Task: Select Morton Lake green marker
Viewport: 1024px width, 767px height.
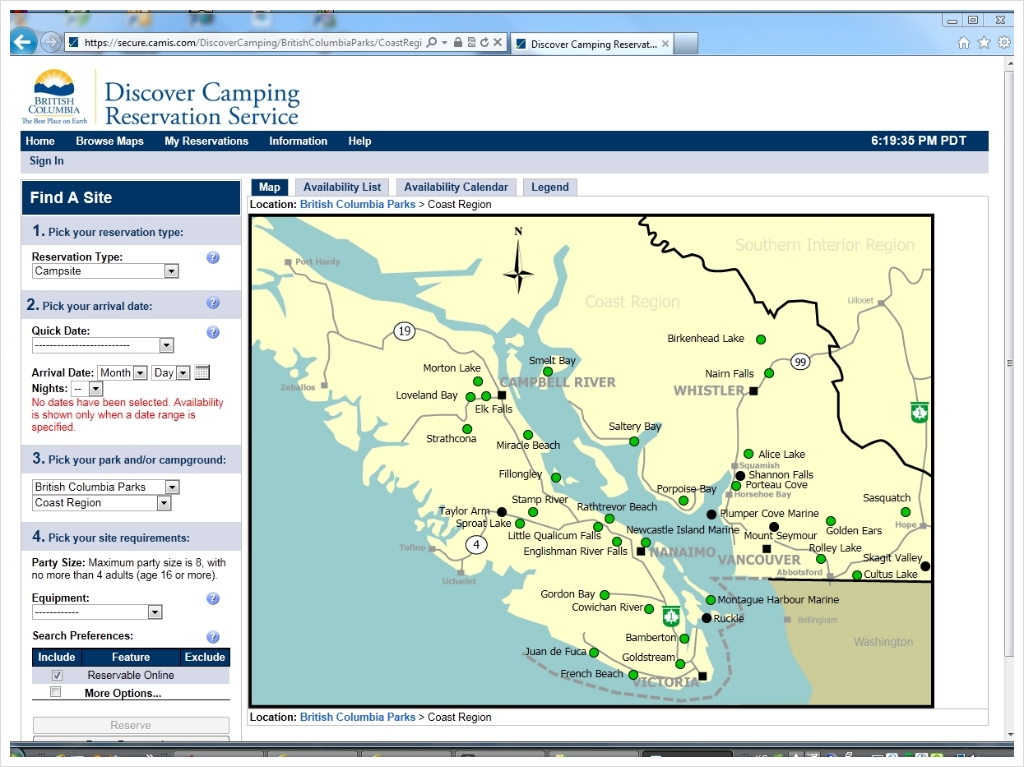Action: pyautogui.click(x=477, y=382)
